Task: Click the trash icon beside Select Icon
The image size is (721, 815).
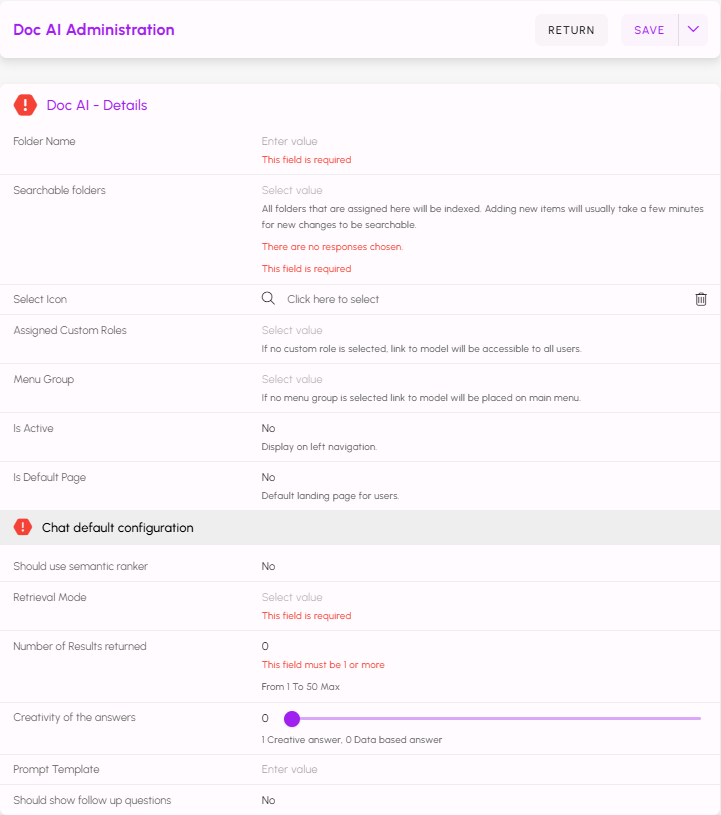Action: tap(701, 299)
